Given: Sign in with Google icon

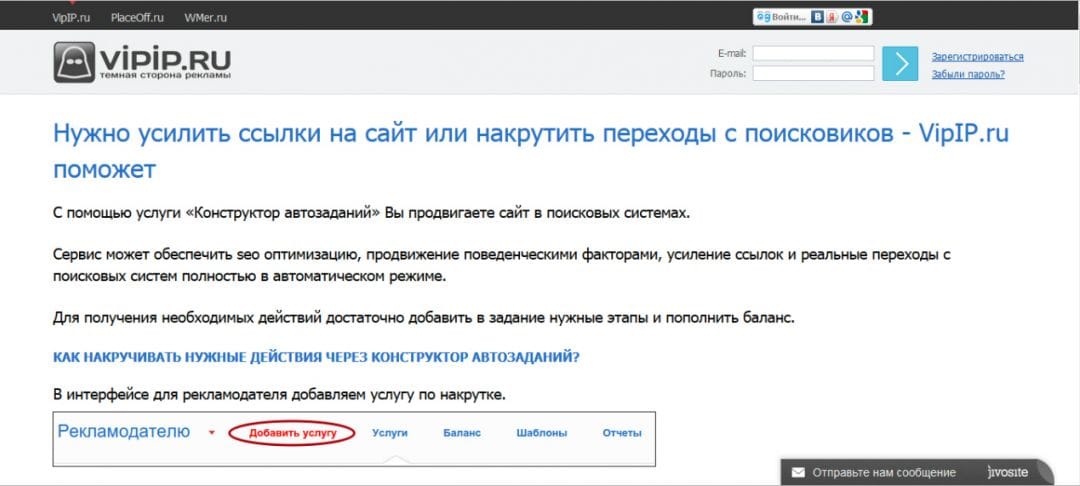Looking at the screenshot, I should tap(862, 17).
